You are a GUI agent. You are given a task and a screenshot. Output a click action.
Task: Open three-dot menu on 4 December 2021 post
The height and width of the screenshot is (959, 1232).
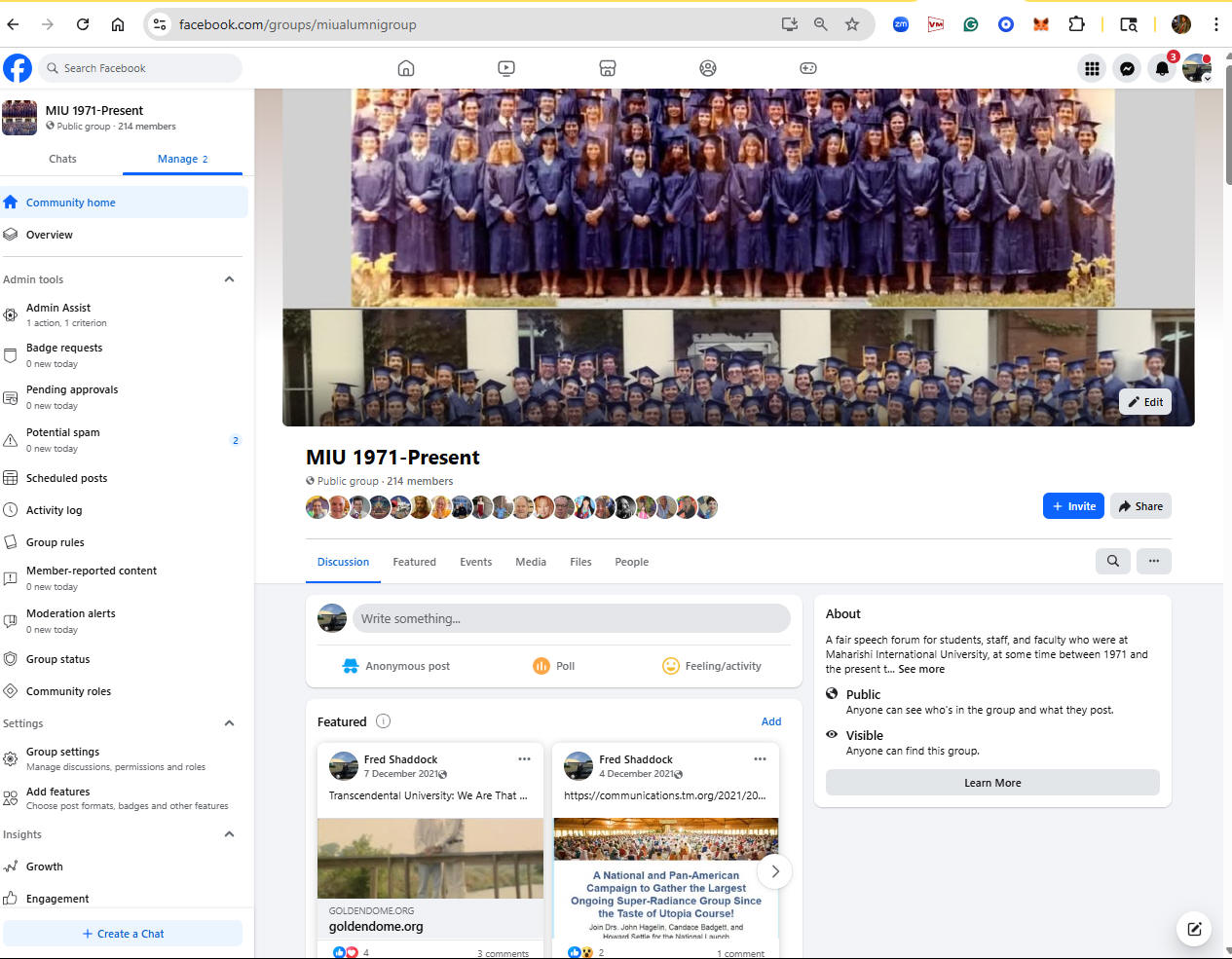[760, 759]
